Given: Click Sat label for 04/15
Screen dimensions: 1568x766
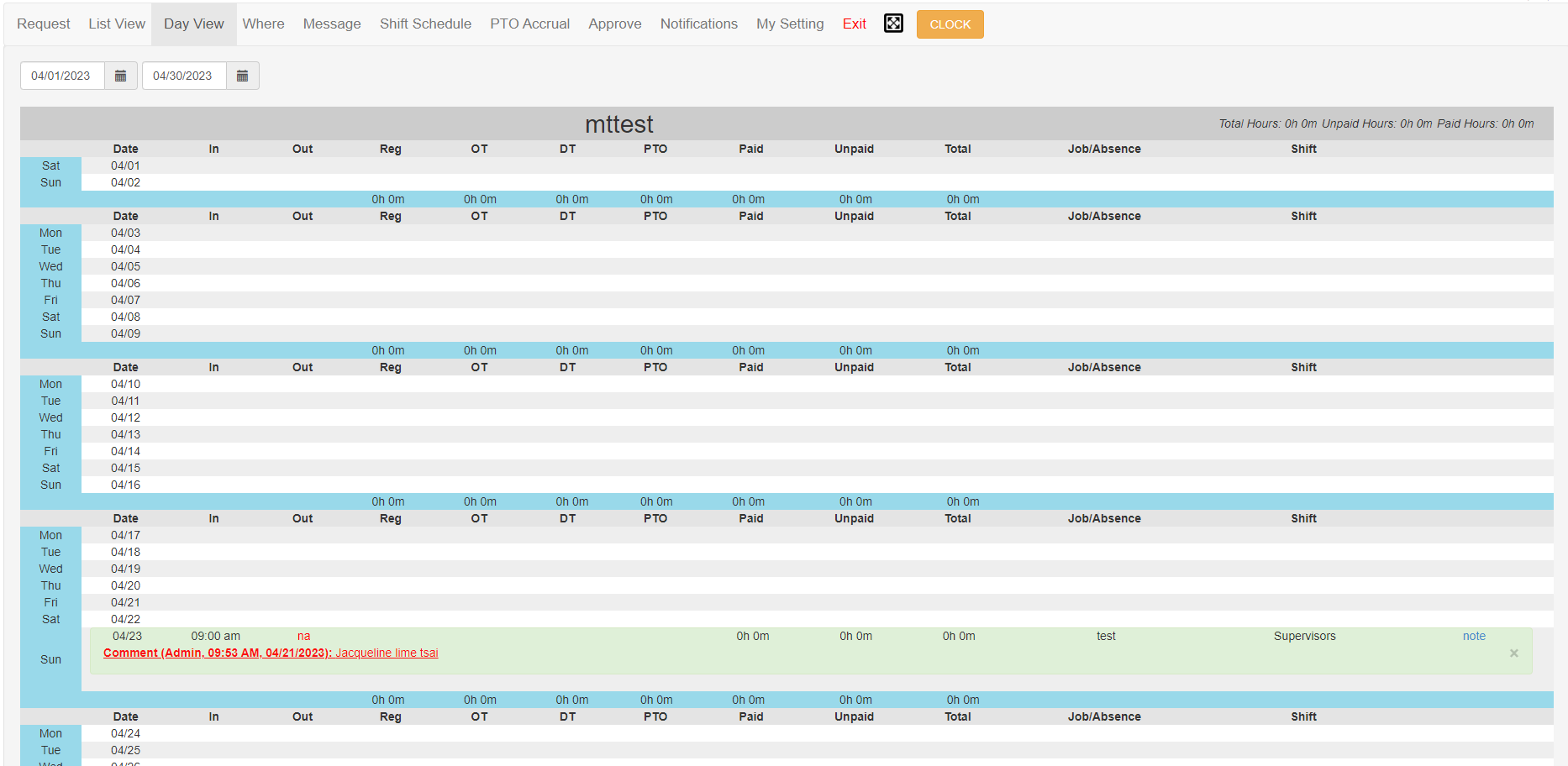Looking at the screenshot, I should 51,468.
